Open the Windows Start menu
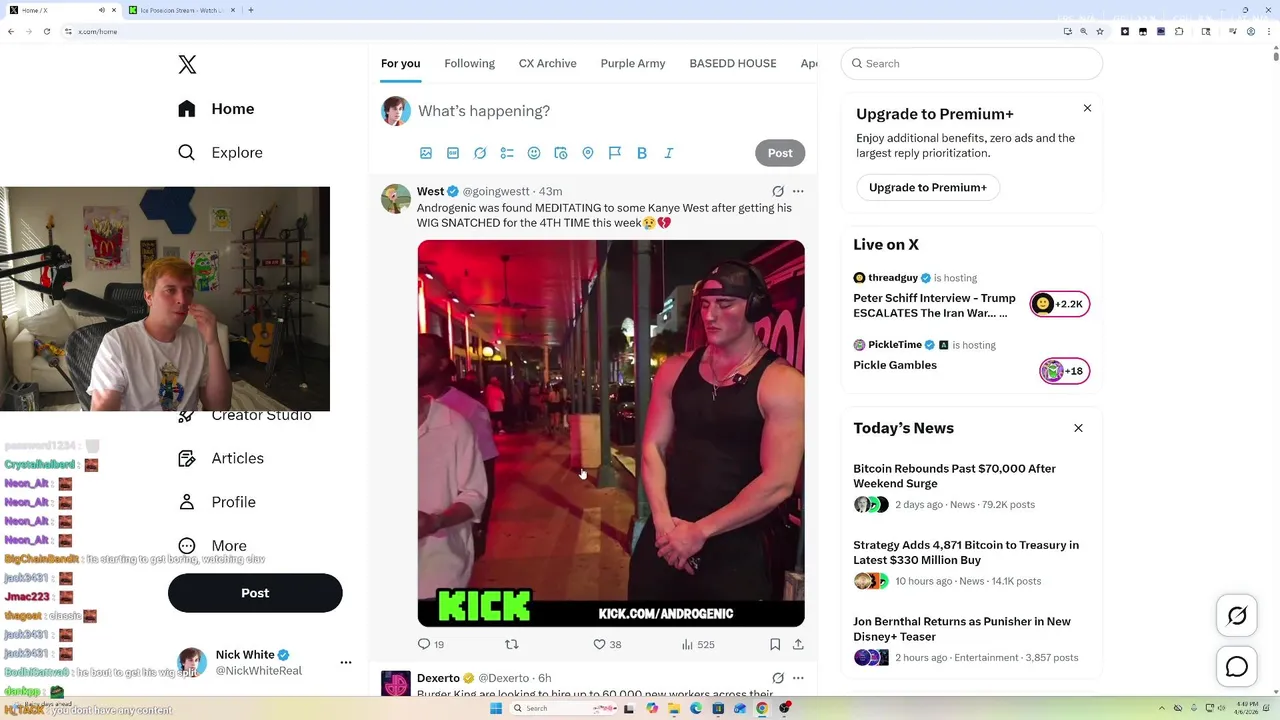 [x=495, y=708]
